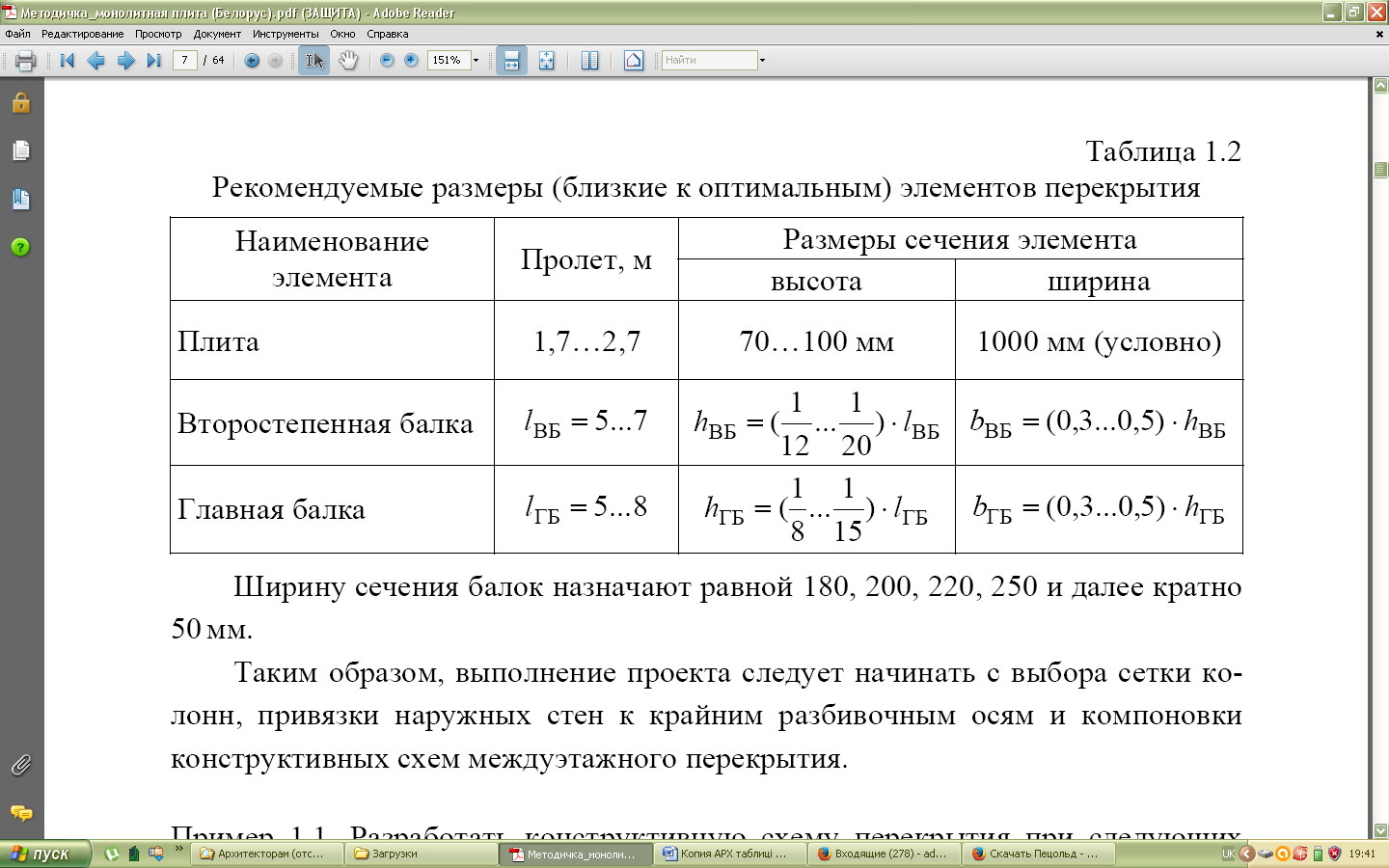Open the Окно menu

[342, 34]
